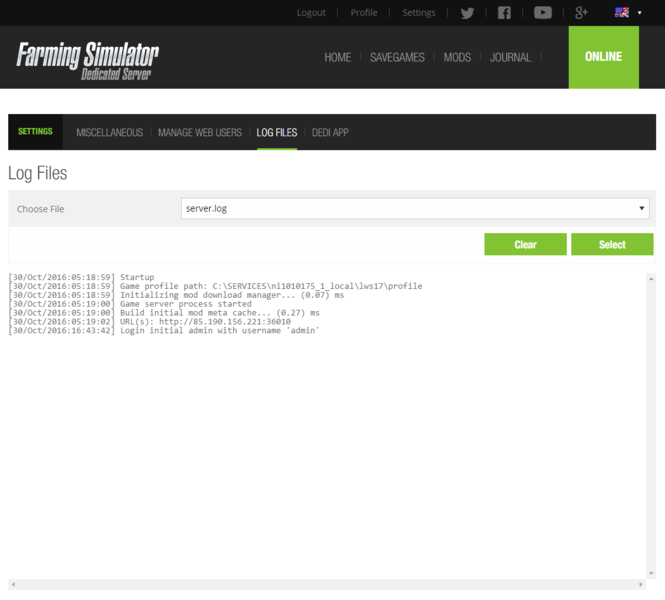Open the Facebook page icon

tap(504, 13)
